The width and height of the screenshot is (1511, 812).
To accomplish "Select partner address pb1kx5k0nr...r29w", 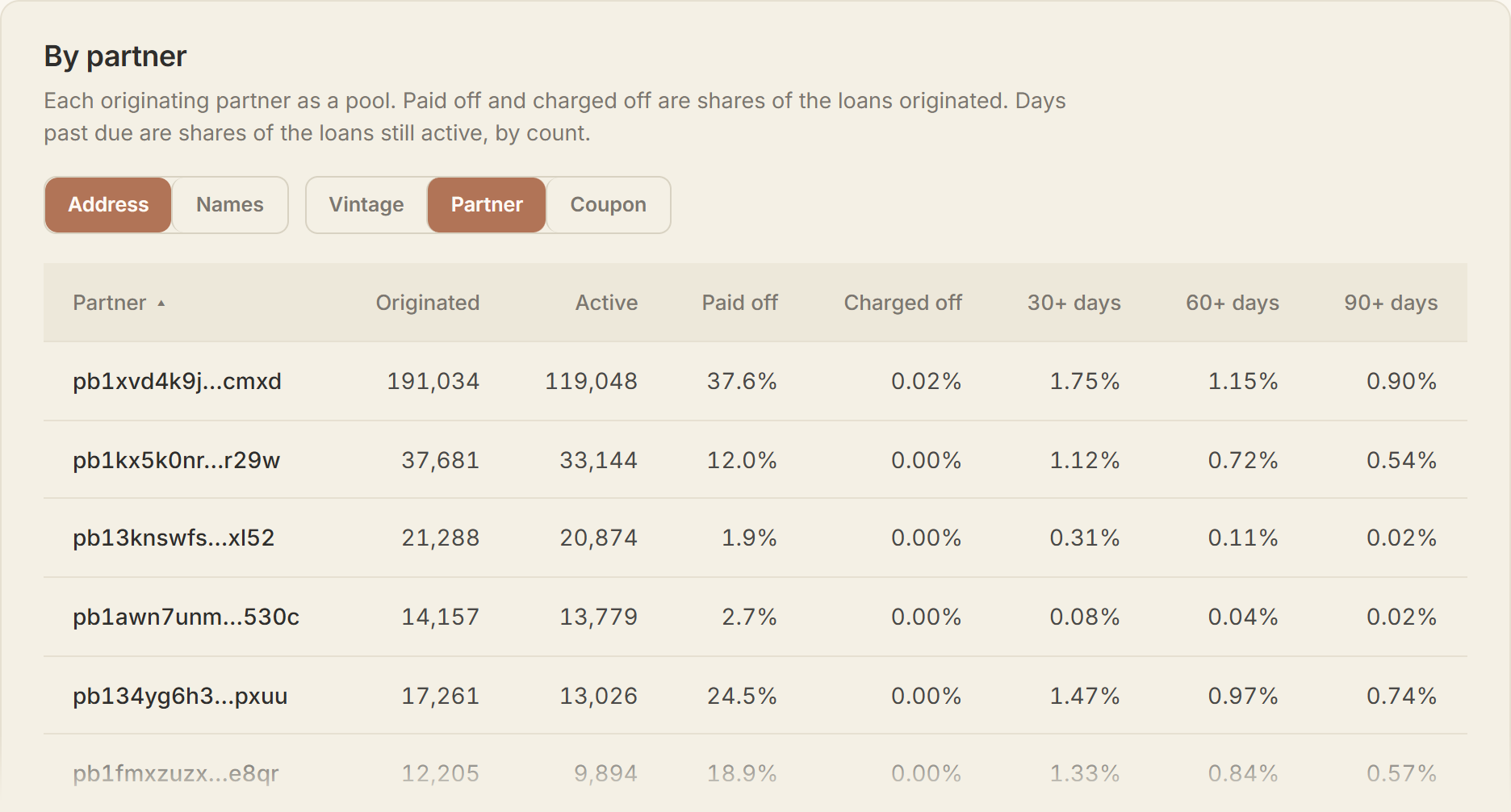I will 176,460.
